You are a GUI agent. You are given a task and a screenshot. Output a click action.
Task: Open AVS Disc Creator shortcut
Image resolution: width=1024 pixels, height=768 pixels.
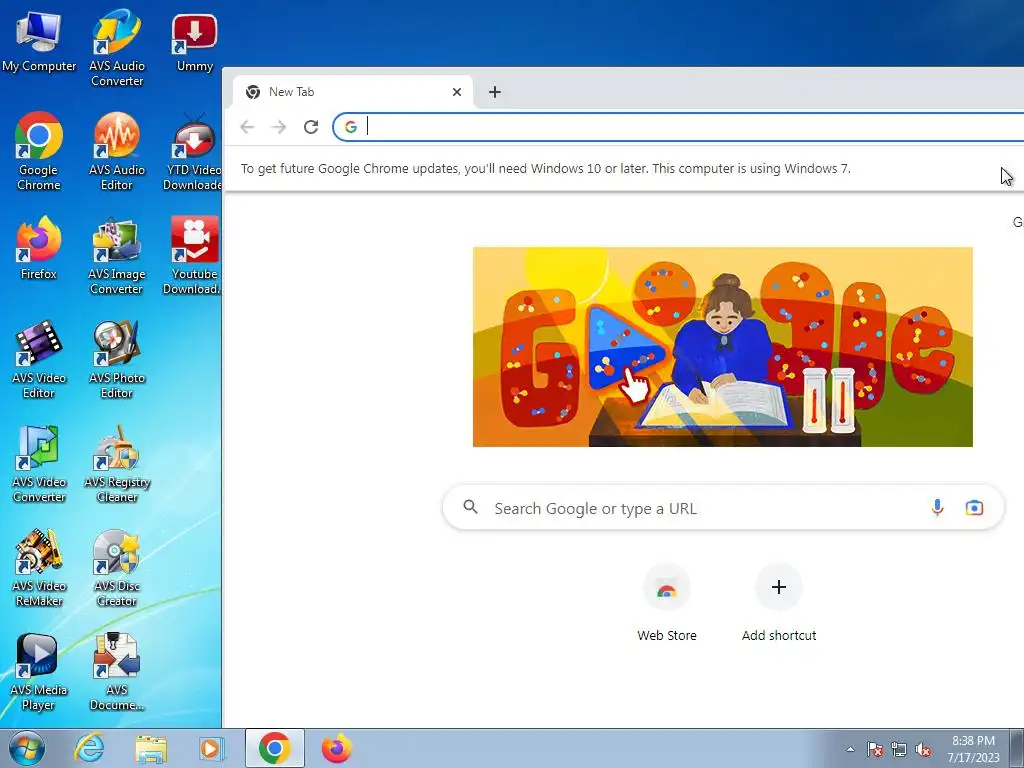[x=117, y=568]
